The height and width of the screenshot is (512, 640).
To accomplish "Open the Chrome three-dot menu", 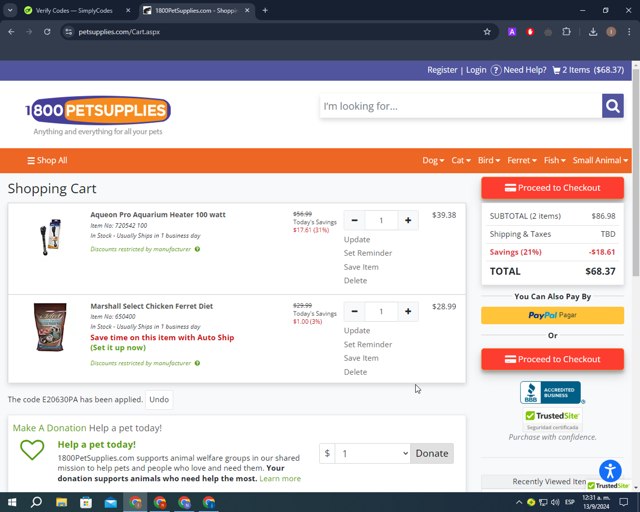I will (x=629, y=32).
